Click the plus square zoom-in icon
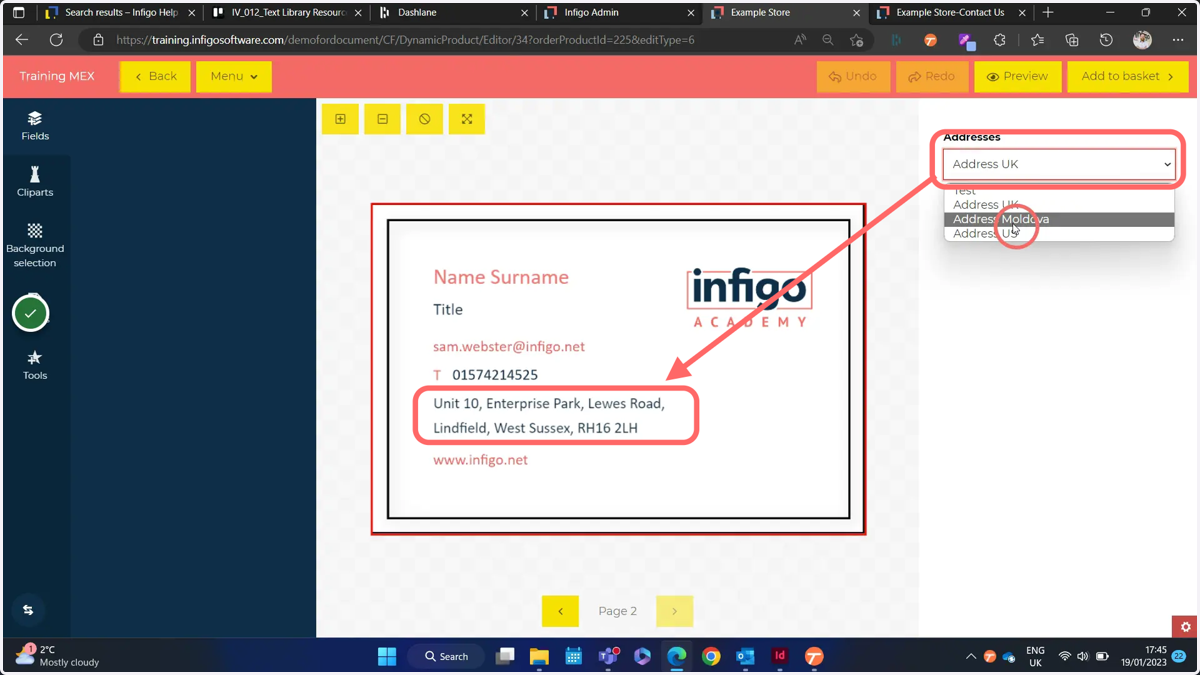The width and height of the screenshot is (1200, 675). [341, 119]
